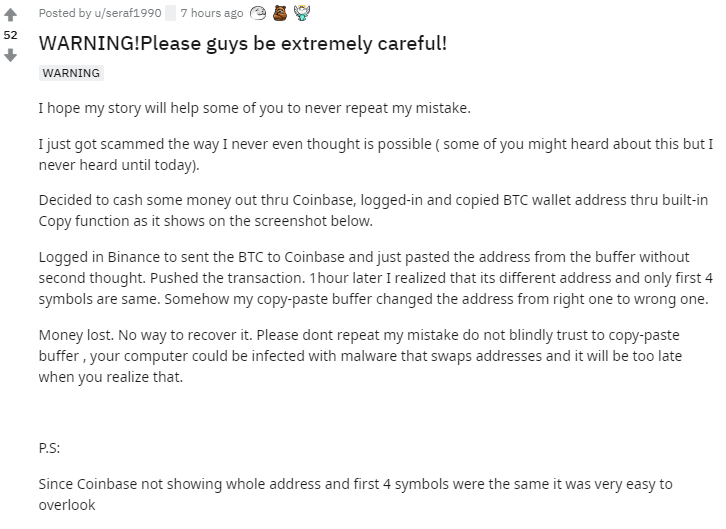Click the word 'Posted by' in the header

[65, 13]
